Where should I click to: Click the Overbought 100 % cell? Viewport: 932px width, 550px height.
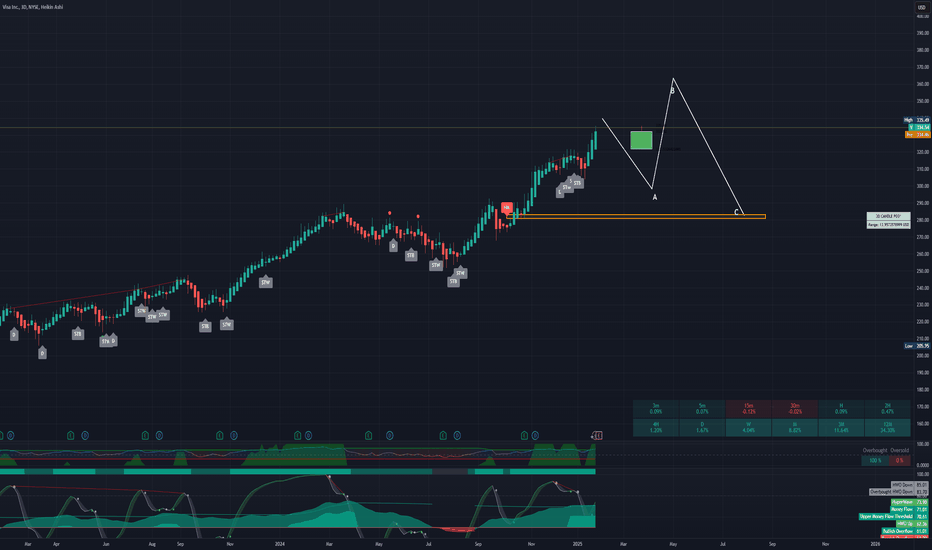click(875, 460)
